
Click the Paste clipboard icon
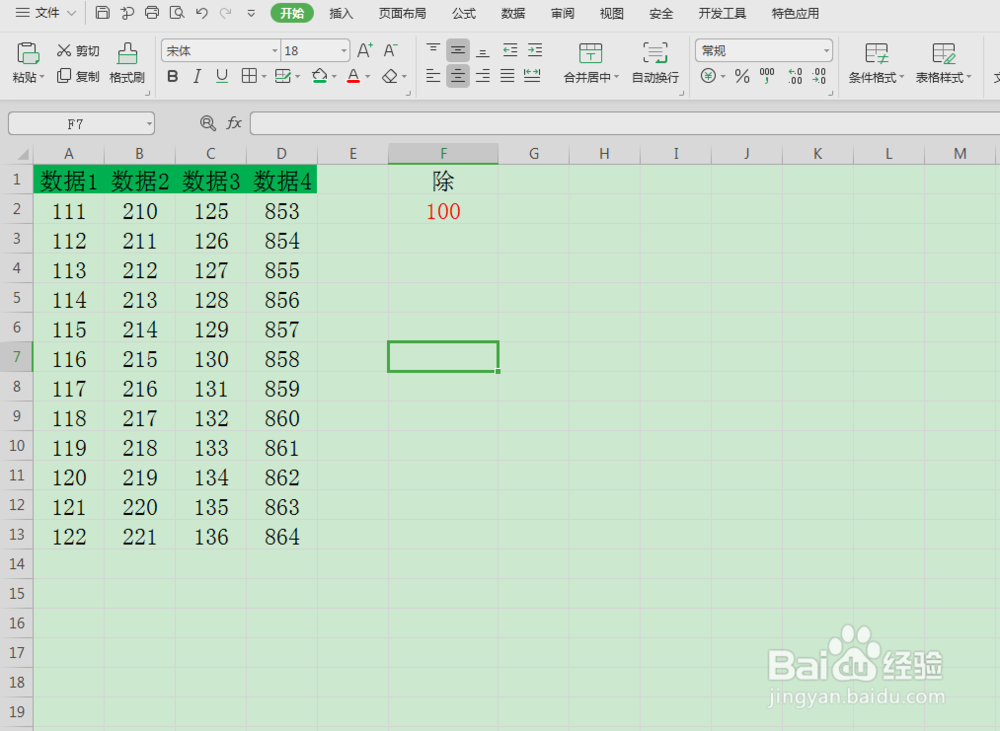click(27, 54)
